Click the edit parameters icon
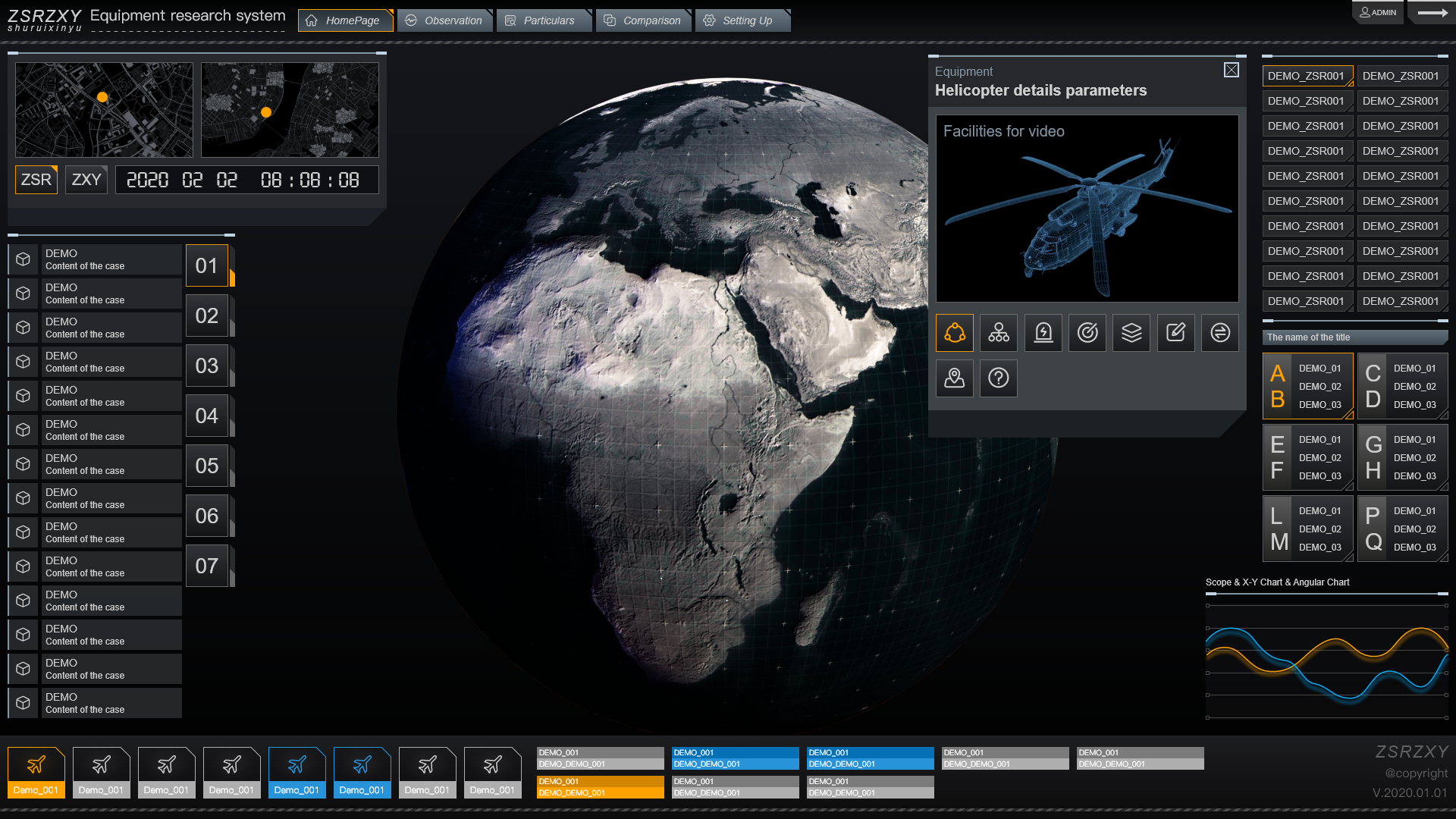The width and height of the screenshot is (1456, 819). point(1175,332)
